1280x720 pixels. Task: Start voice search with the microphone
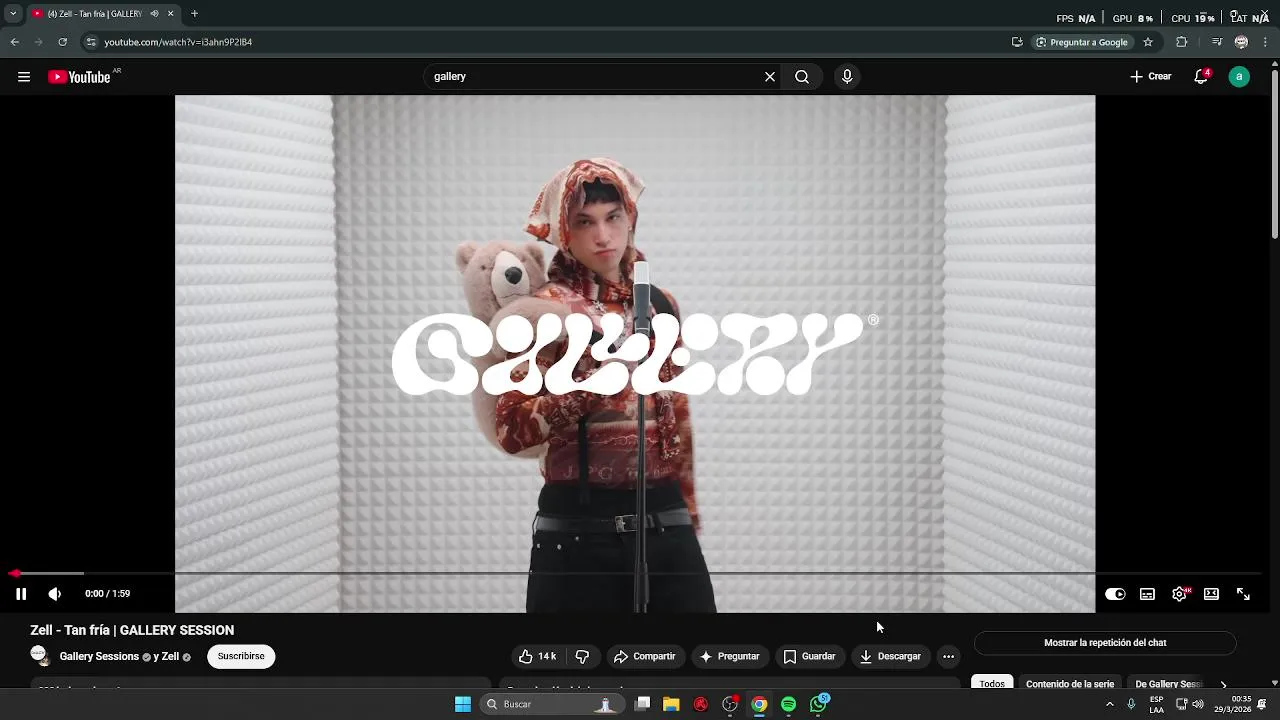pyautogui.click(x=847, y=77)
